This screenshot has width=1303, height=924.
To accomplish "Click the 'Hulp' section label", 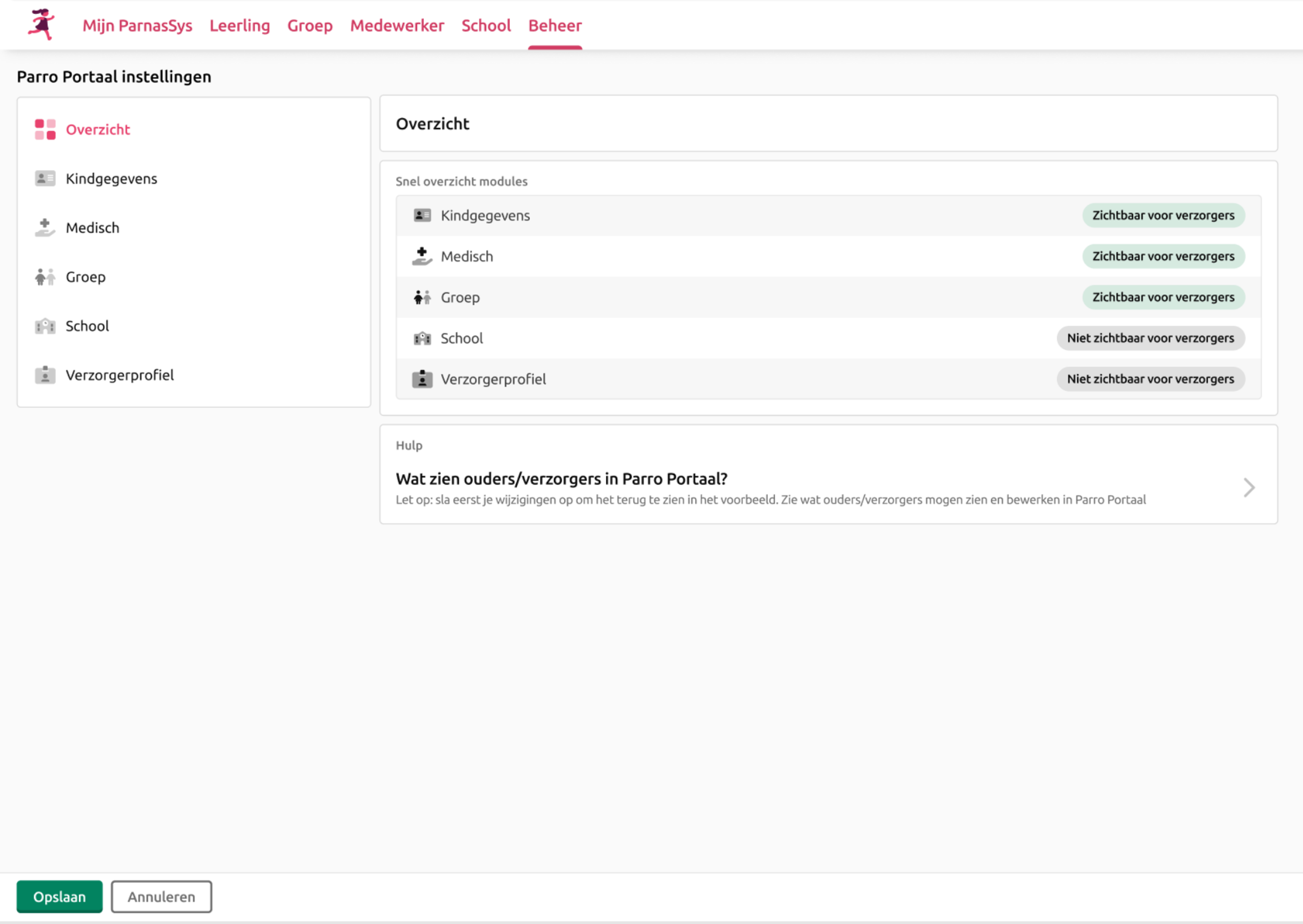I will coord(409,445).
